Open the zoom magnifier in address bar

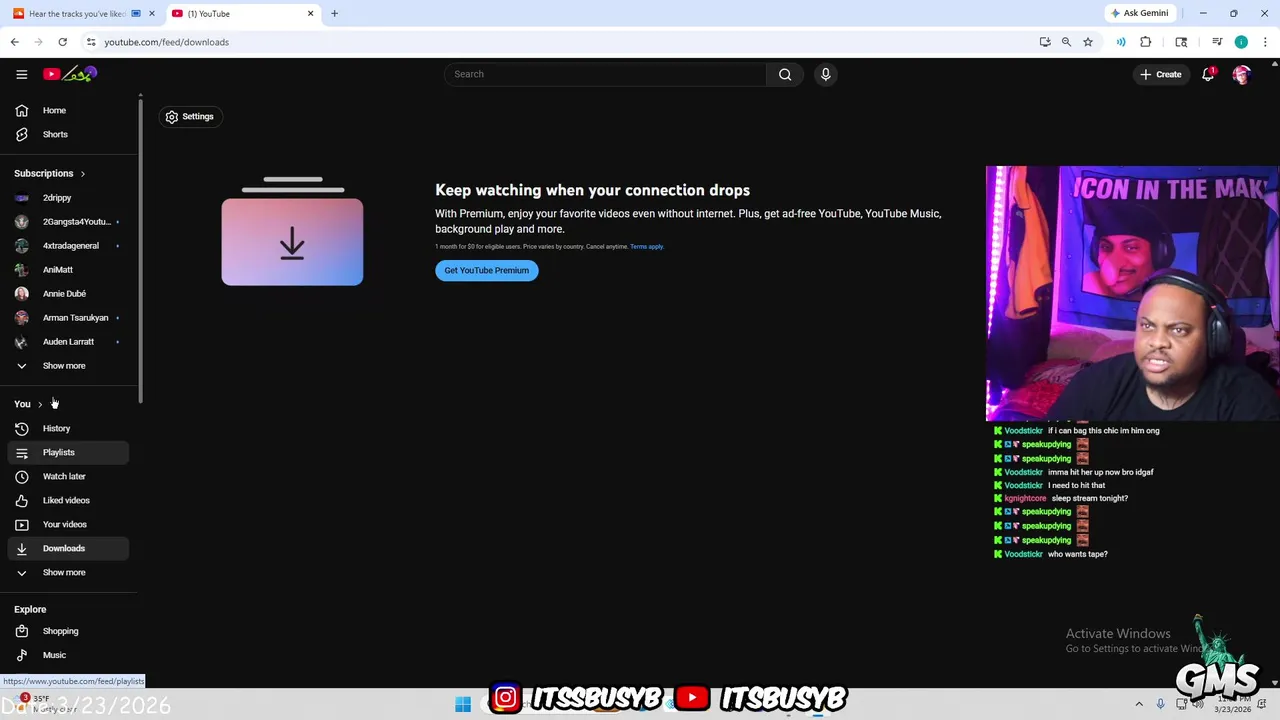1066,42
